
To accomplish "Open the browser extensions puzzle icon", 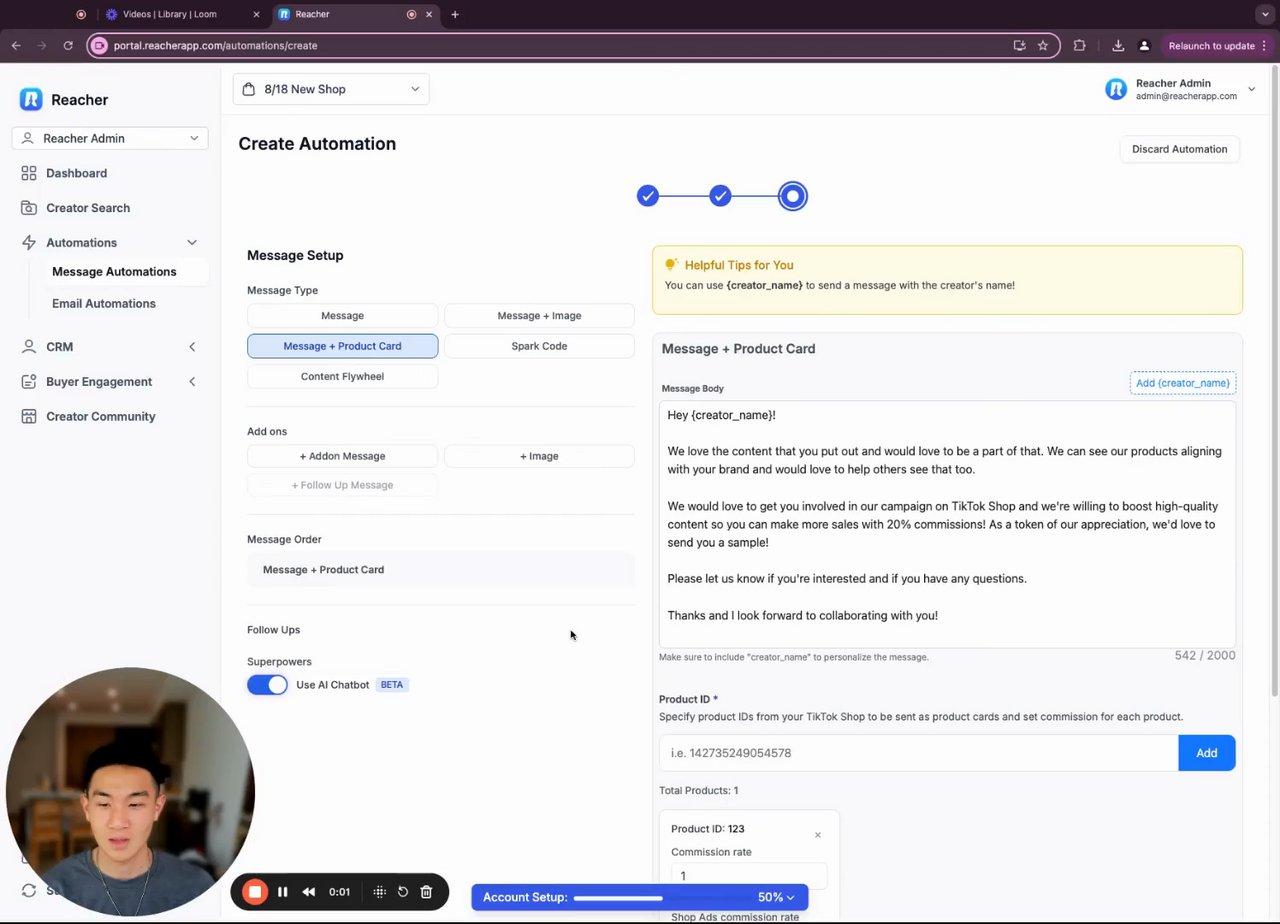I will [x=1080, y=45].
